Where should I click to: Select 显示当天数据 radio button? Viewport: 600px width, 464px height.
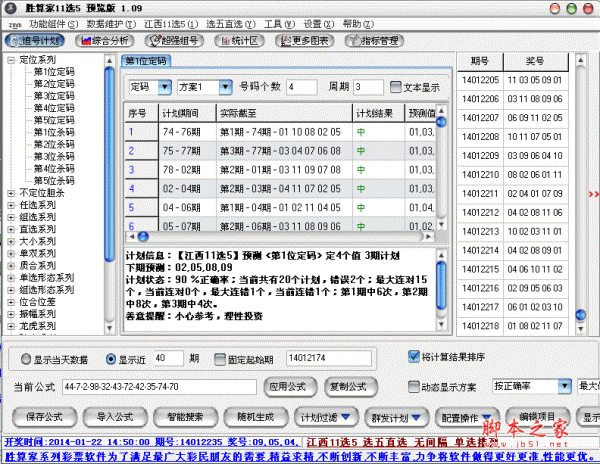(x=26, y=359)
